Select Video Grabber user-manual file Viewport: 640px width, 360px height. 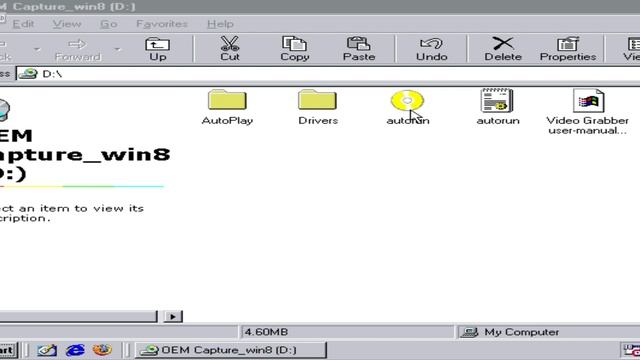point(587,112)
